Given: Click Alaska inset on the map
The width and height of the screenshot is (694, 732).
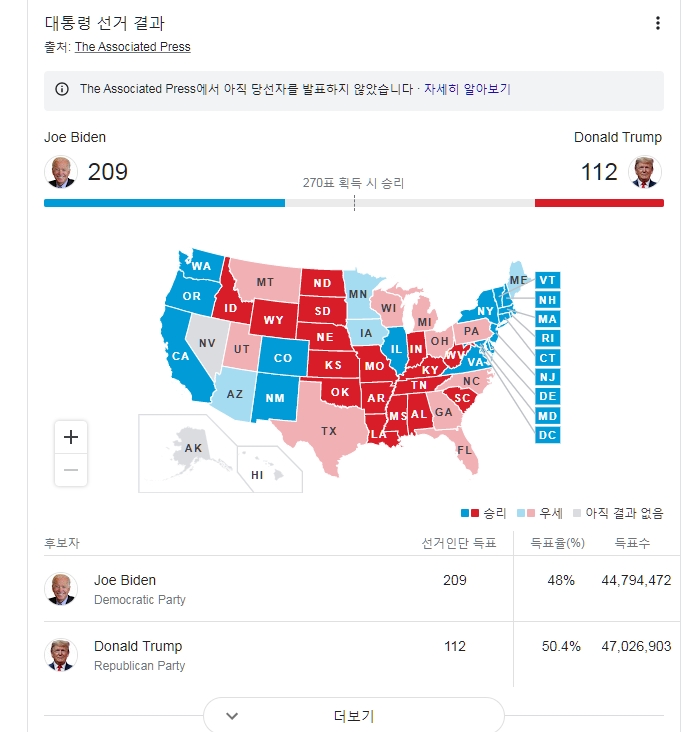Looking at the screenshot, I should (193, 447).
